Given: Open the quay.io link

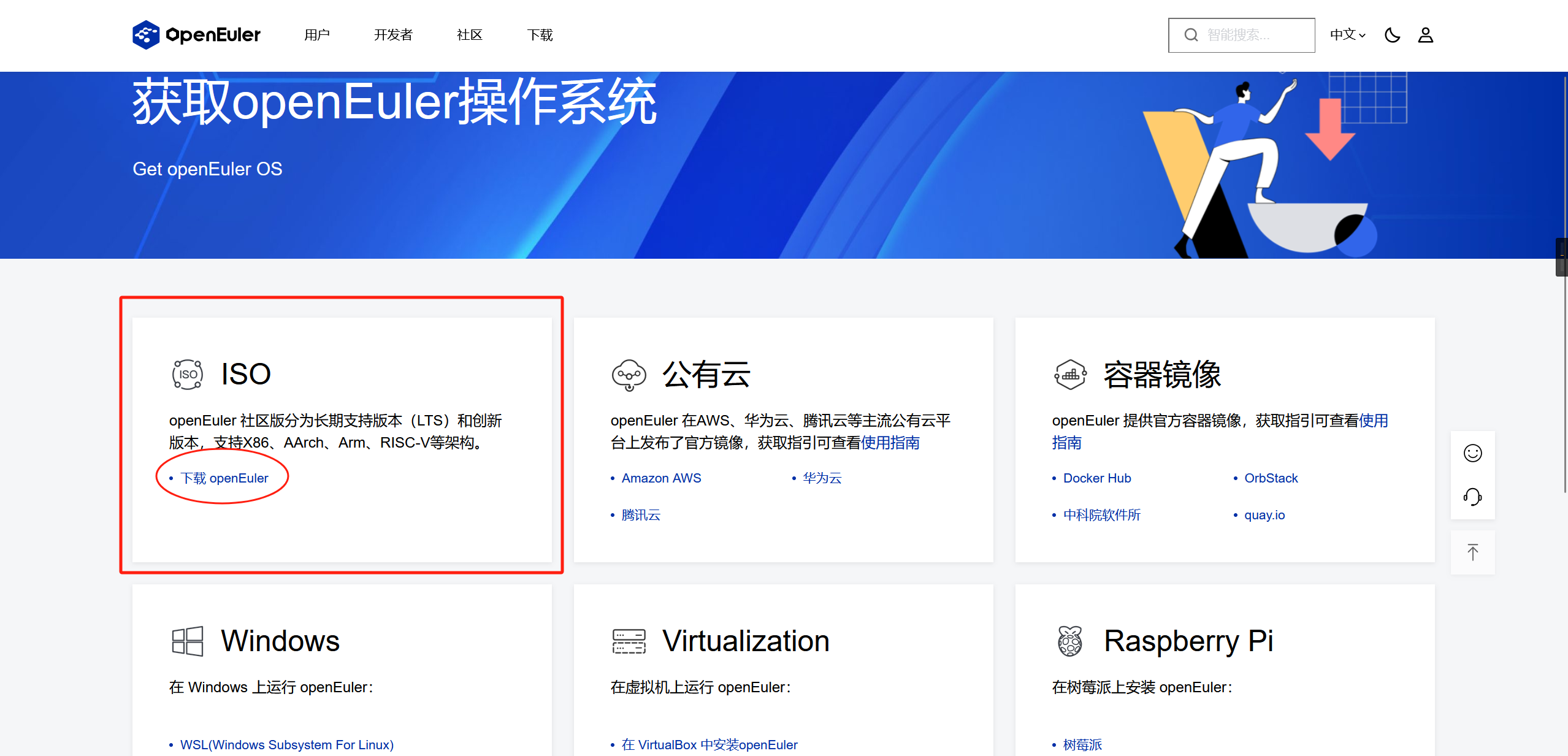Looking at the screenshot, I should (1264, 515).
